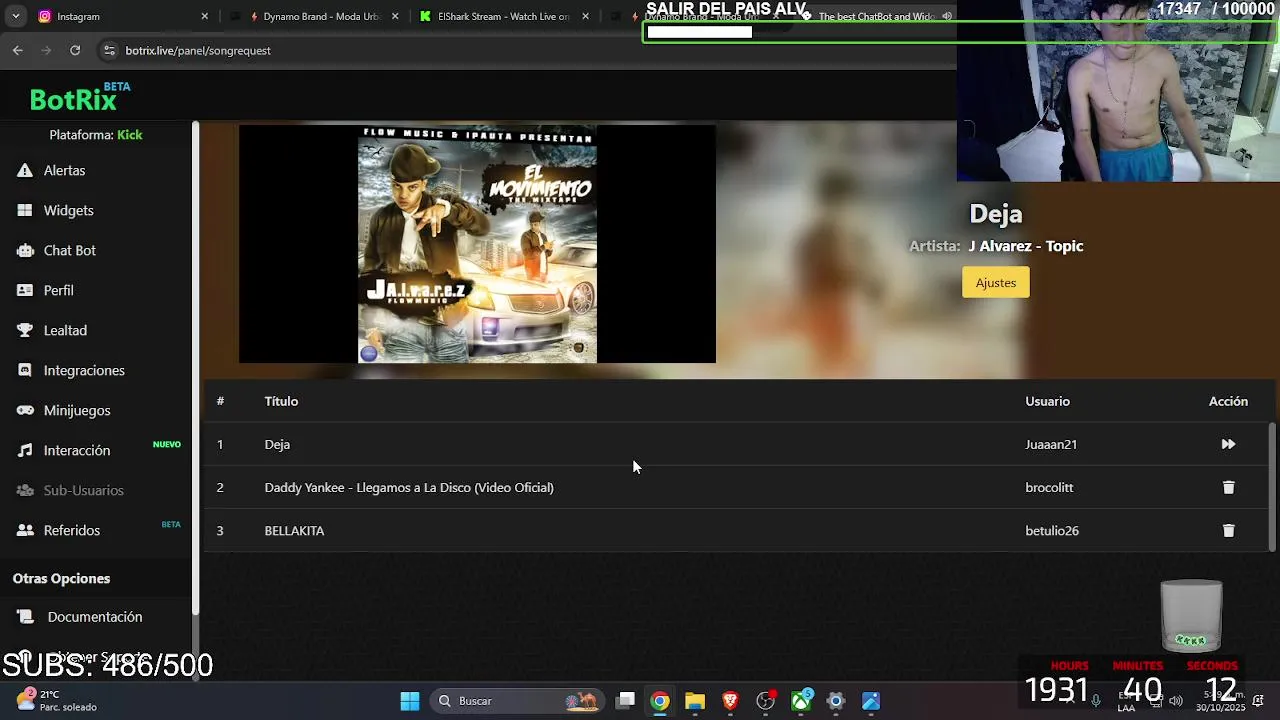Click the Título column header
The image size is (1280, 720).
(x=281, y=401)
